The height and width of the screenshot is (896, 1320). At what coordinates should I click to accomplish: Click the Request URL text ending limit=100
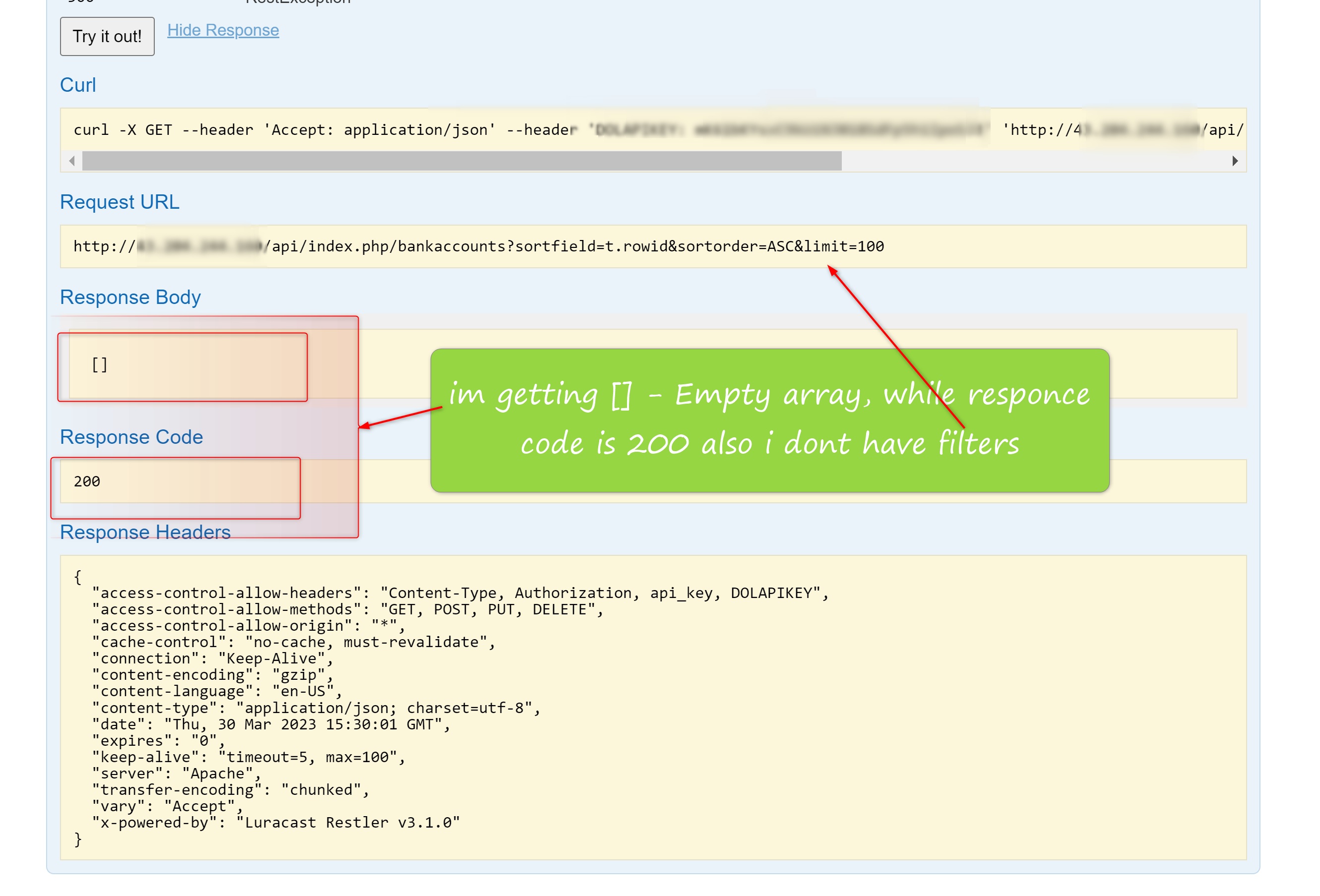479,246
